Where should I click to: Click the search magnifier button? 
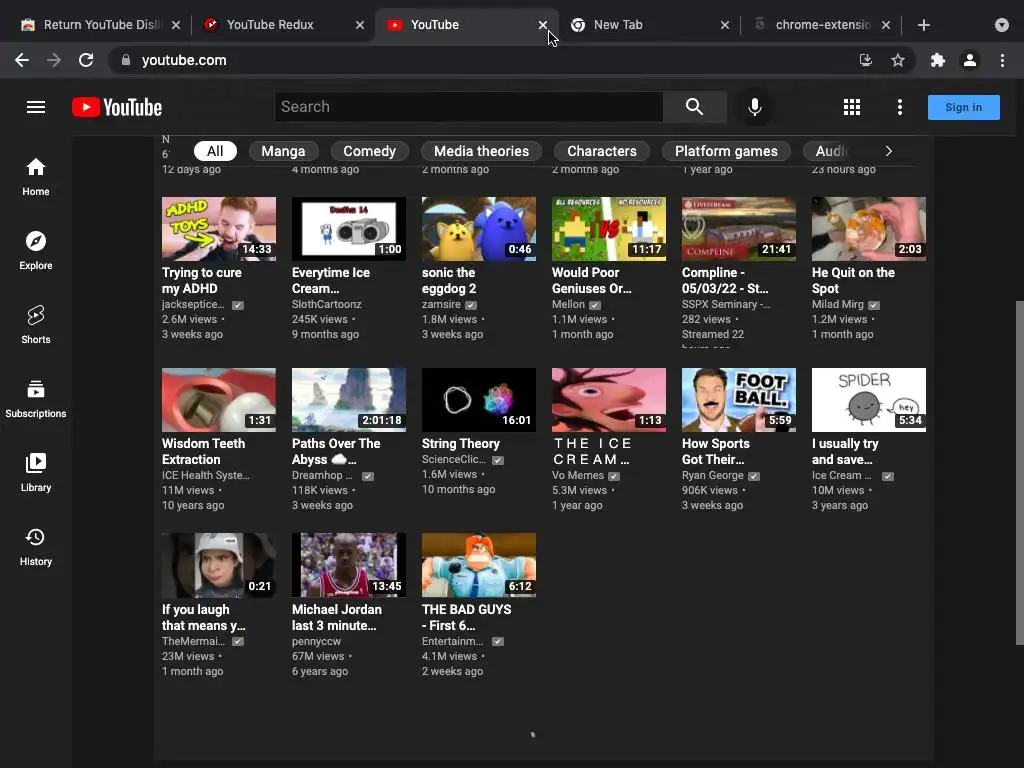pos(694,107)
